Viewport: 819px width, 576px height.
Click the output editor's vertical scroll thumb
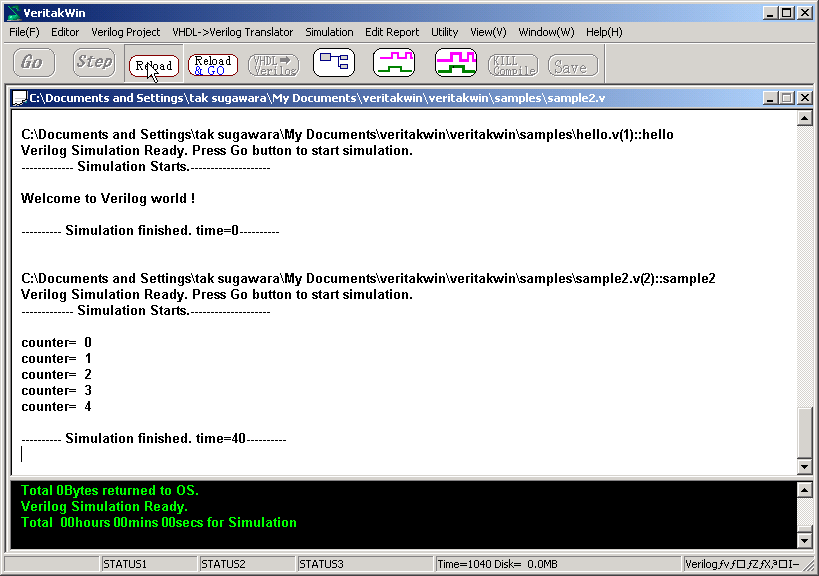pos(804,432)
